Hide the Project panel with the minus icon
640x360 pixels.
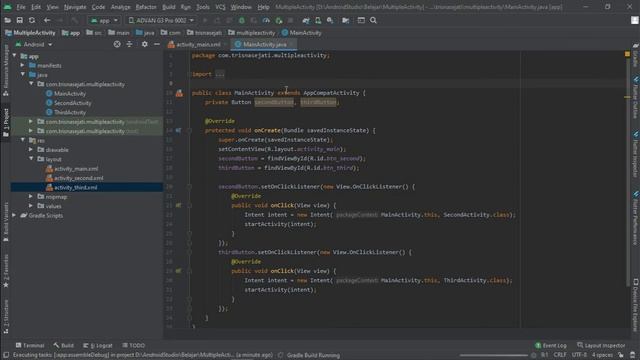coord(157,44)
